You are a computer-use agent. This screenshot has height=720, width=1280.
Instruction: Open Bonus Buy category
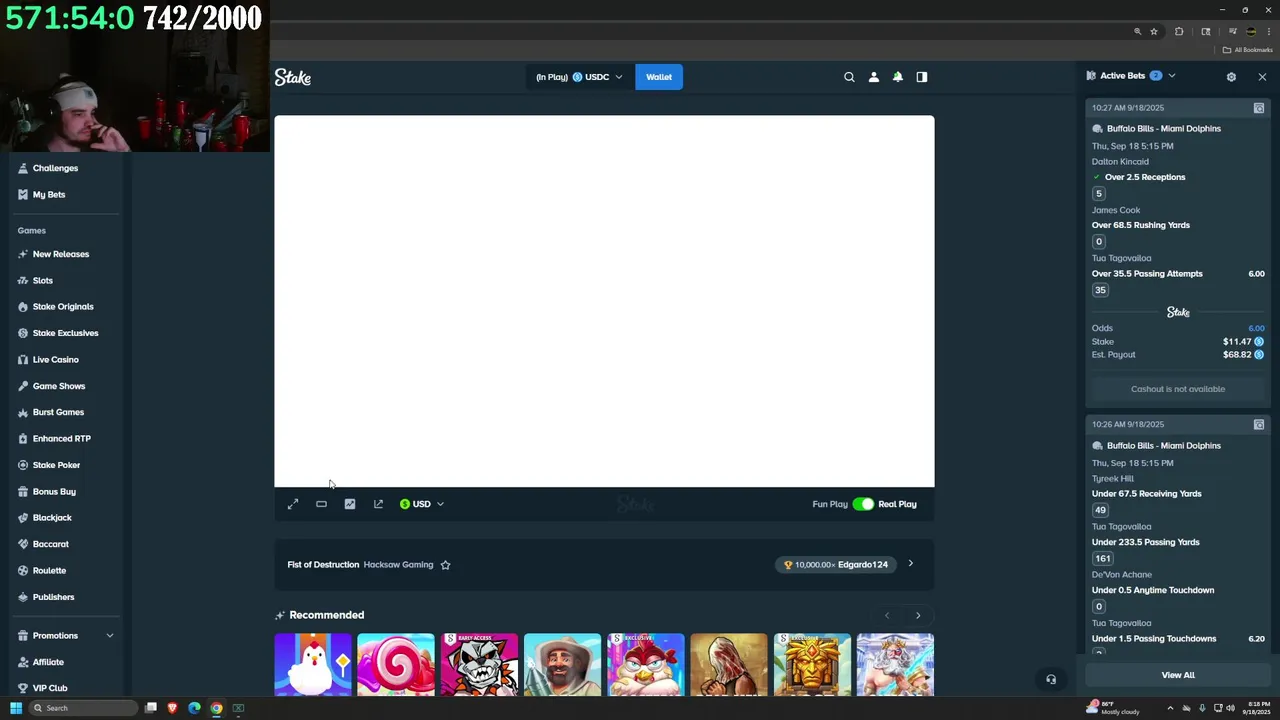(54, 492)
